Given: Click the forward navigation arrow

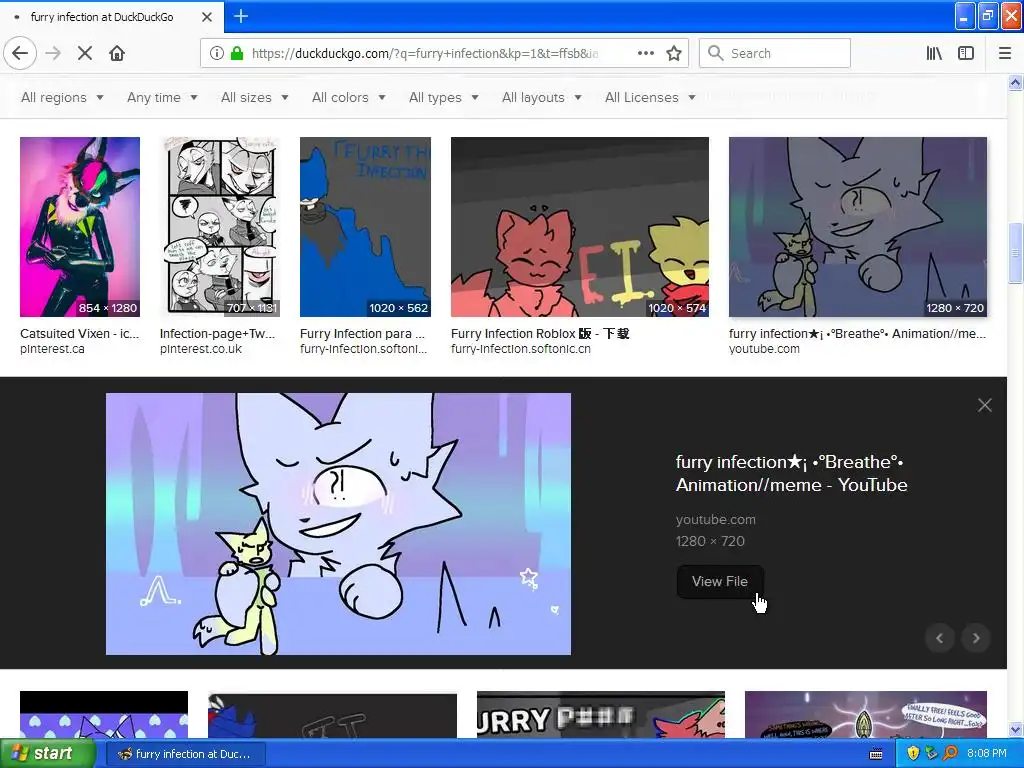Looking at the screenshot, I should (x=54, y=53).
